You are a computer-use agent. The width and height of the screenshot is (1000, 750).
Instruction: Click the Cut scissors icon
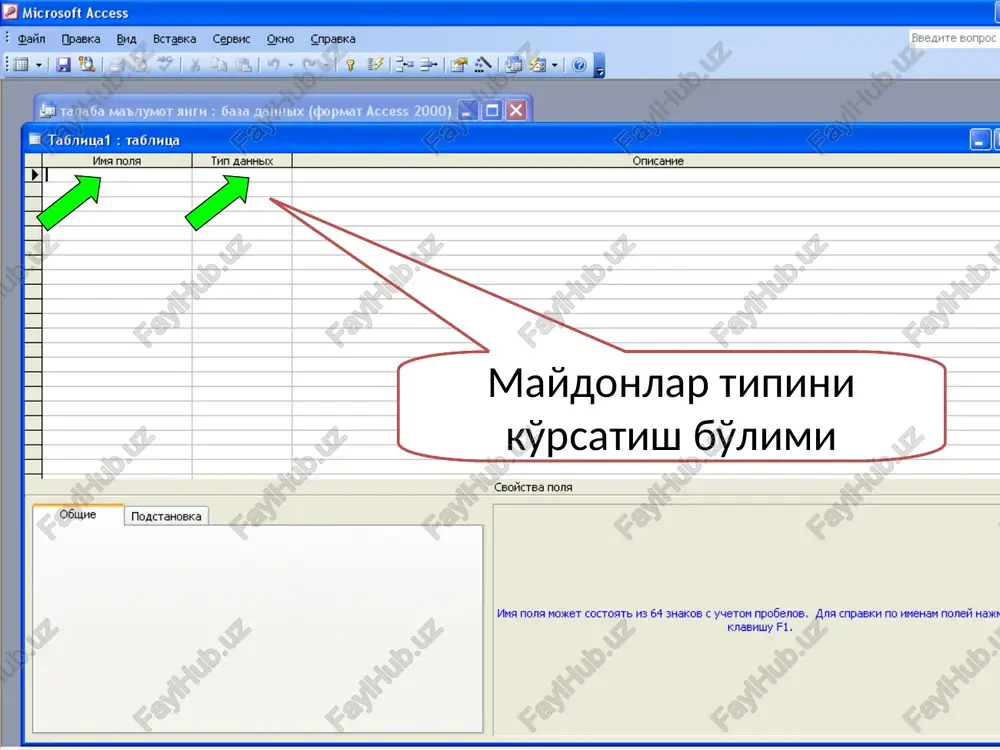(x=195, y=64)
